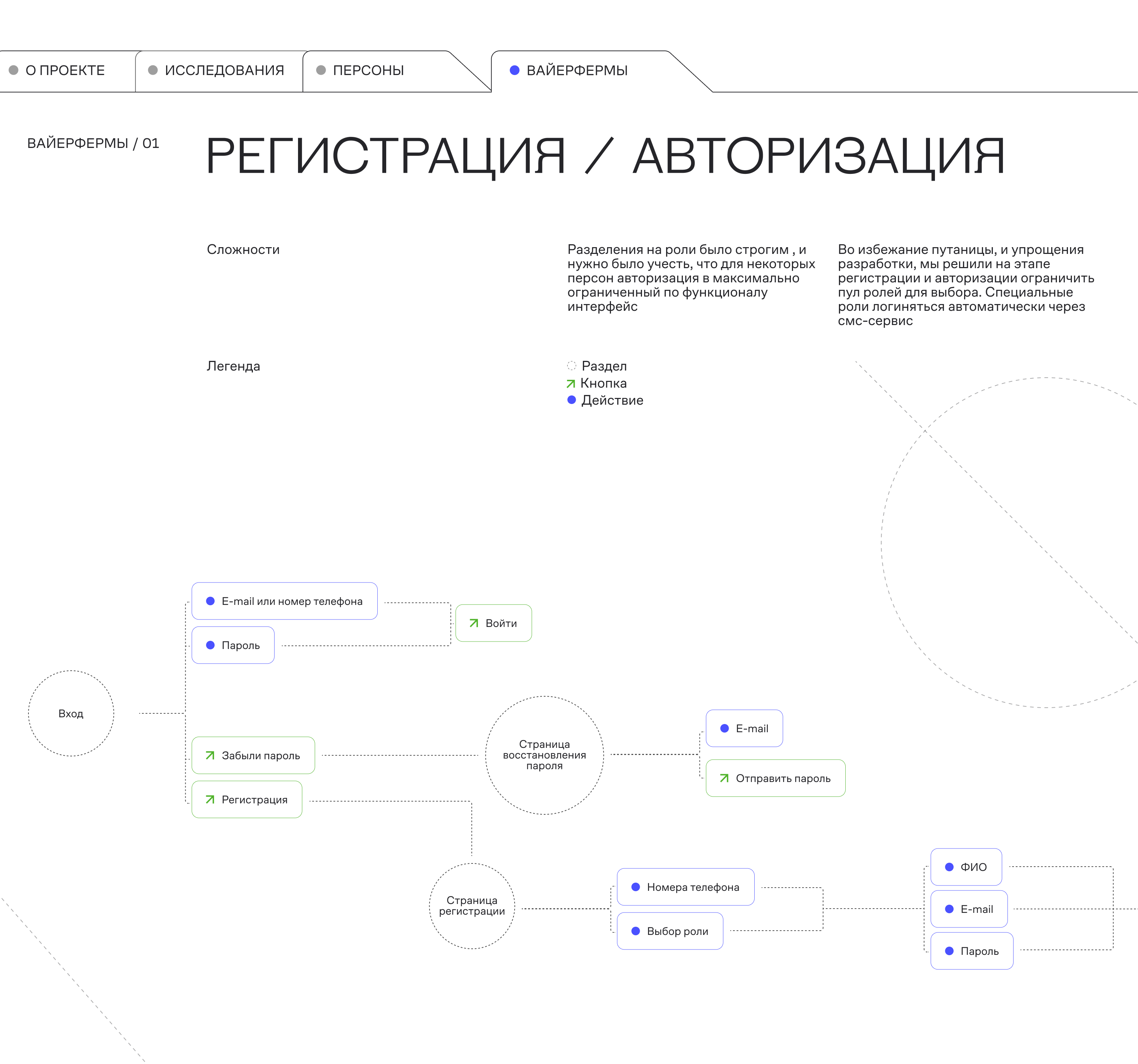Click the Регистрация button
The width and height of the screenshot is (1138, 1064).
coord(247,799)
